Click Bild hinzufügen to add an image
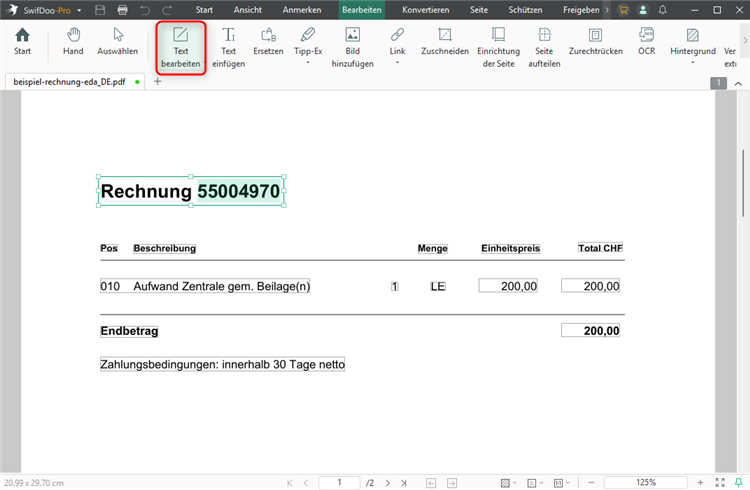750x490 pixels. coord(353,47)
